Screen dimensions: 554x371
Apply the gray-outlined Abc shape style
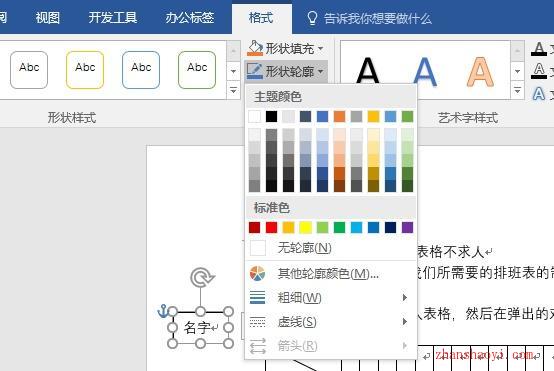click(29, 70)
